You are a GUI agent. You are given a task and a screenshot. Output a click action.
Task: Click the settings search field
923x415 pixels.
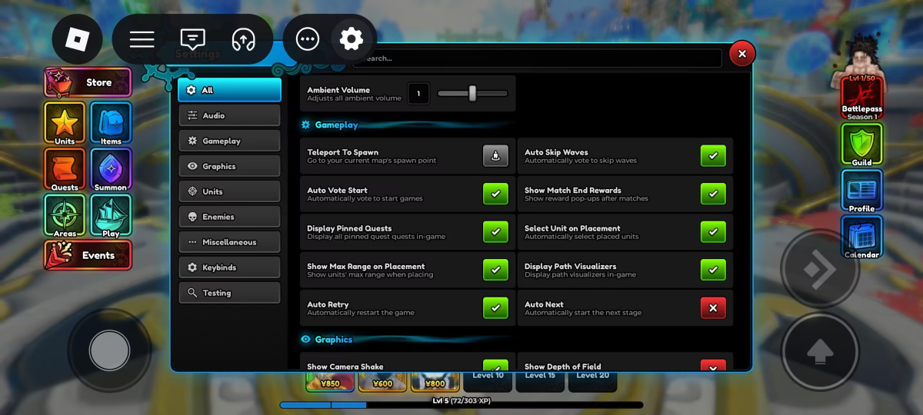point(539,58)
